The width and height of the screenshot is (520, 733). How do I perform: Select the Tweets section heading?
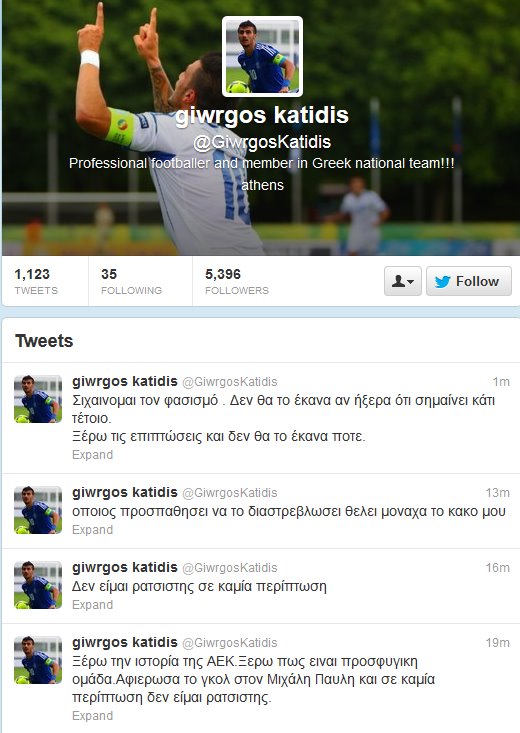[44, 341]
